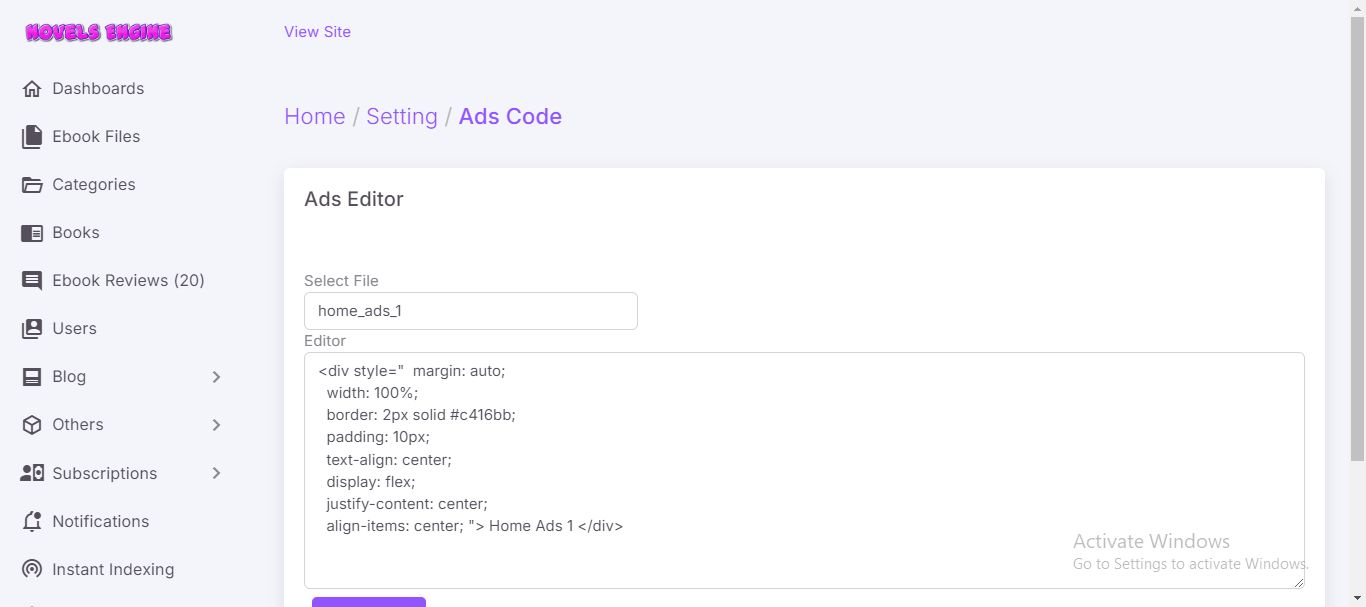
Task: Click the Notifications bell icon
Action: tap(32, 522)
